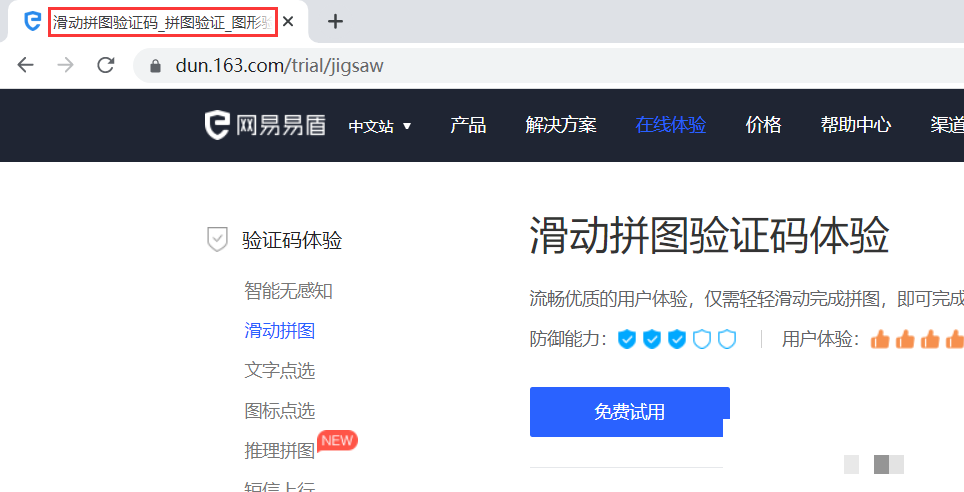The width and height of the screenshot is (964, 492).
Task: Expand the 中文站 language dropdown
Action: [x=380, y=126]
